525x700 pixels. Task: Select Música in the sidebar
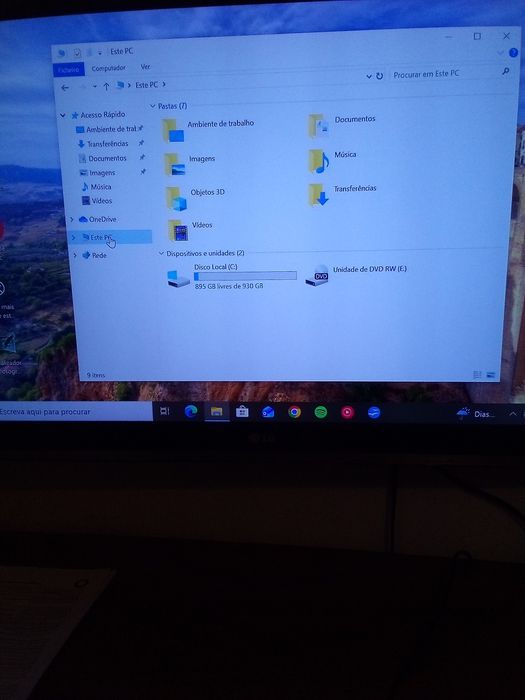point(100,187)
